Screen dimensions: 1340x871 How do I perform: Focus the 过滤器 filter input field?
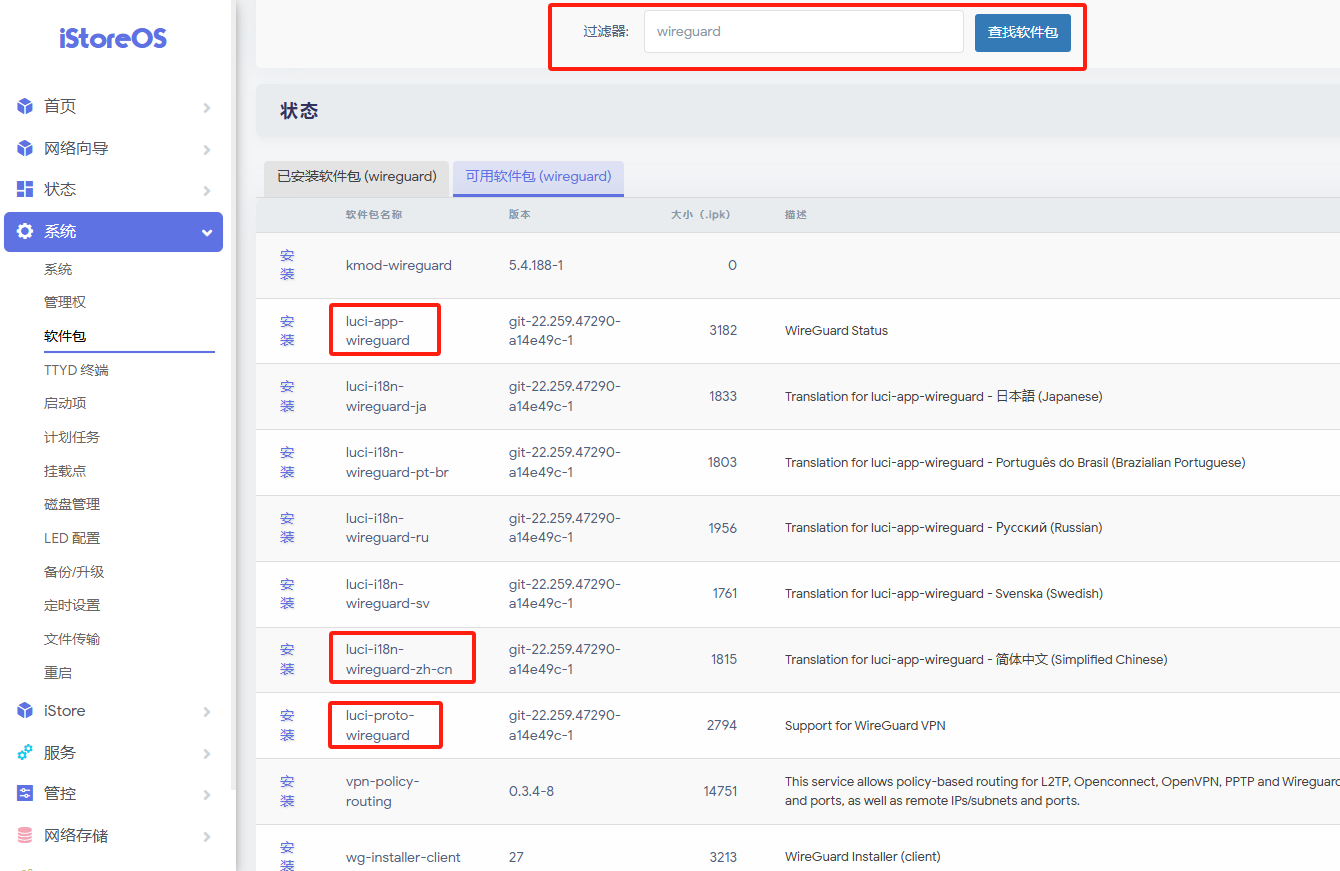(803, 32)
